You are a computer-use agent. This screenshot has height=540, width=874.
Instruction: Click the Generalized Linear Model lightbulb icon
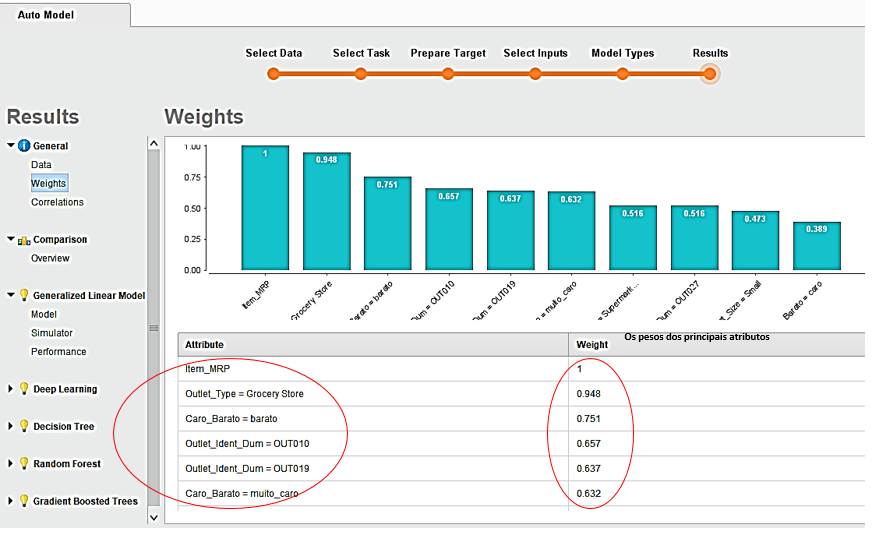click(x=24, y=295)
